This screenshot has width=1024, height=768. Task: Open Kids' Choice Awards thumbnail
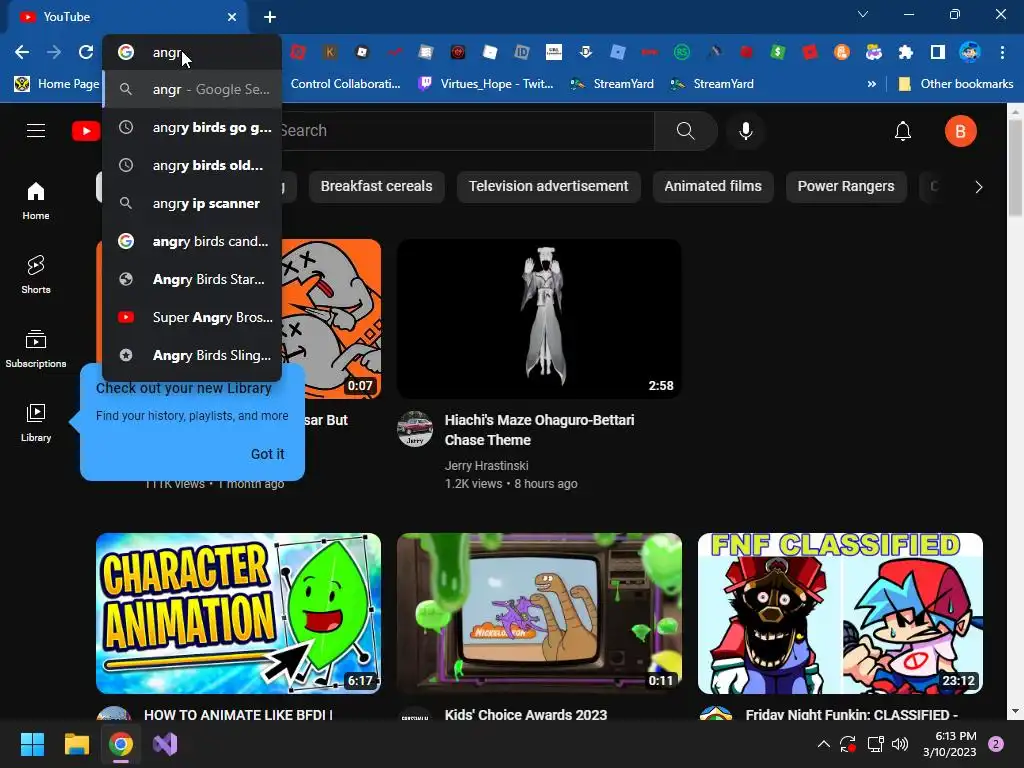[x=539, y=613]
